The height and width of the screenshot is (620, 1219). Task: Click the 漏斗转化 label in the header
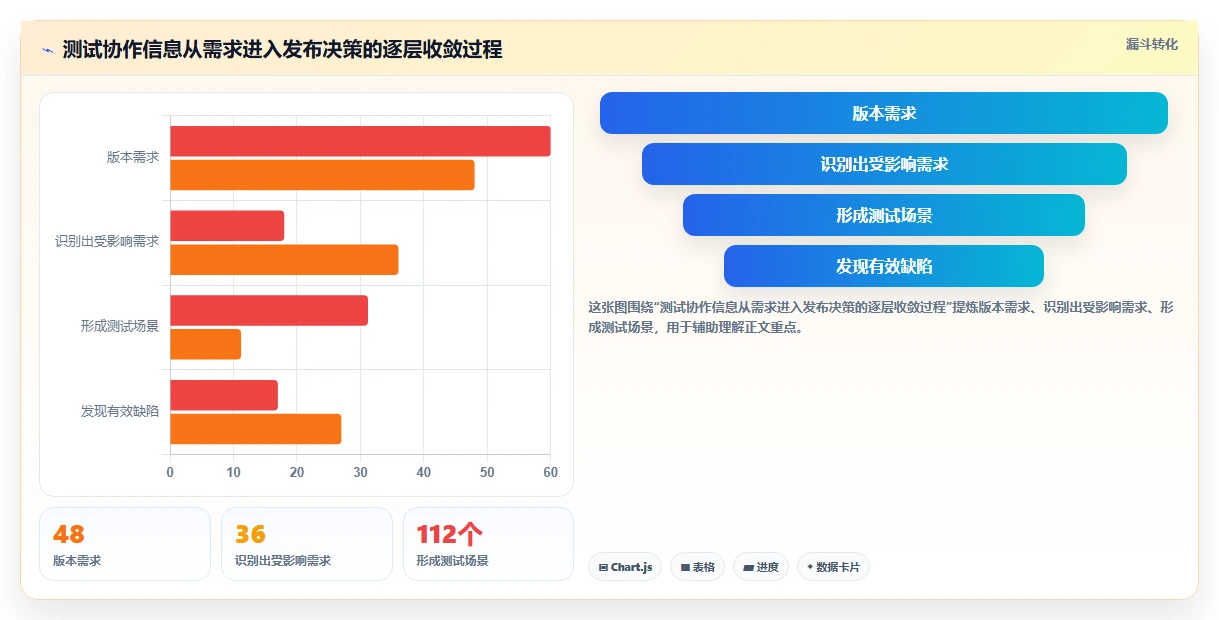tap(1152, 45)
